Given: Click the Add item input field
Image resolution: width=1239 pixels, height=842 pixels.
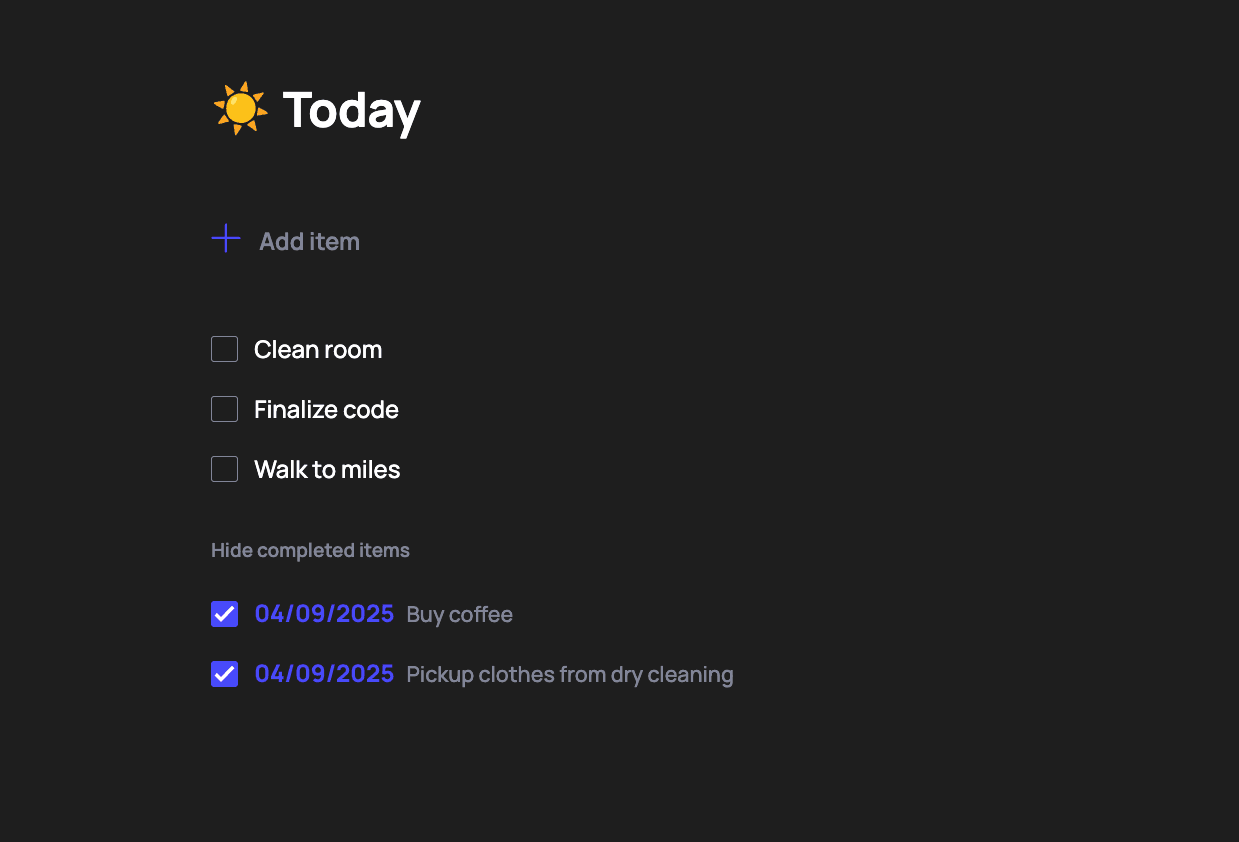Looking at the screenshot, I should (x=309, y=241).
